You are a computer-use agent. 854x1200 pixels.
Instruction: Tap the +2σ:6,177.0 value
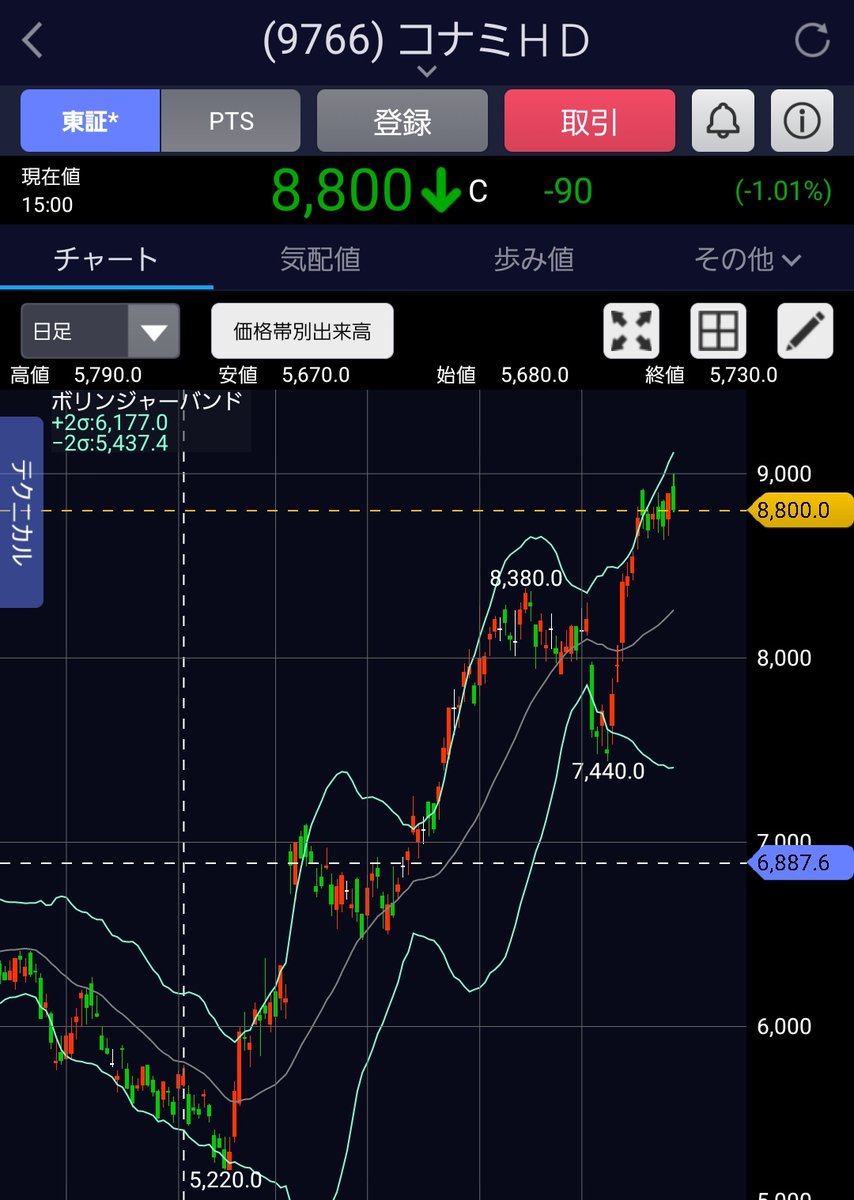[110, 423]
